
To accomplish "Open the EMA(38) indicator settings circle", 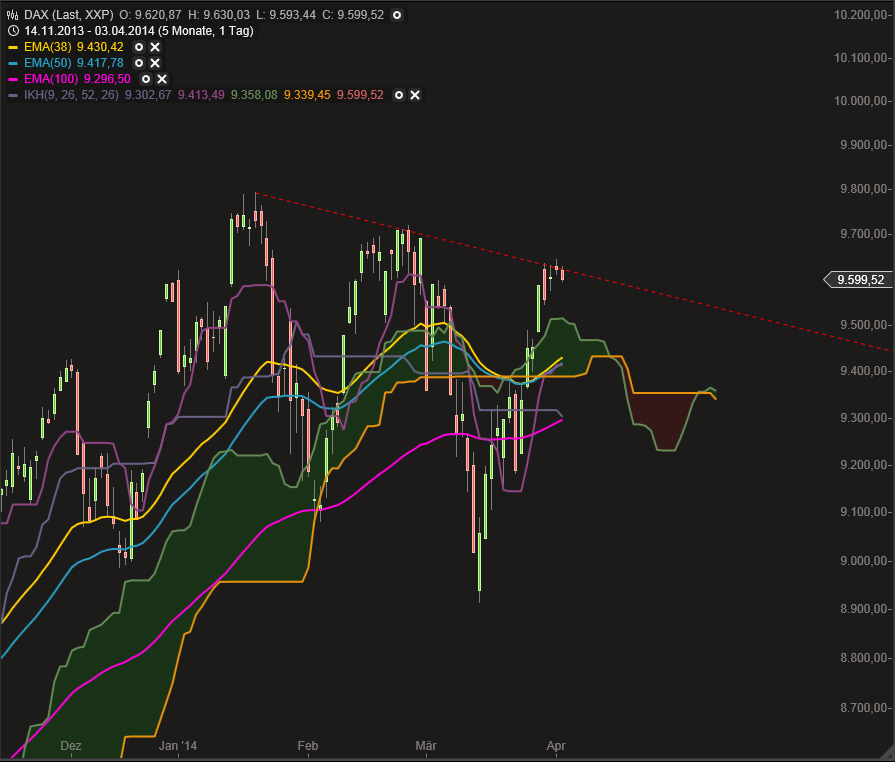I will click(137, 48).
